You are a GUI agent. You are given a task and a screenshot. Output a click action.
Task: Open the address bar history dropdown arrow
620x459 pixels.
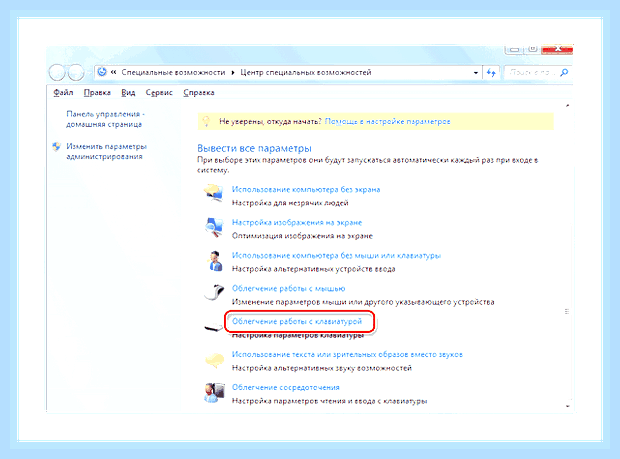point(476,73)
